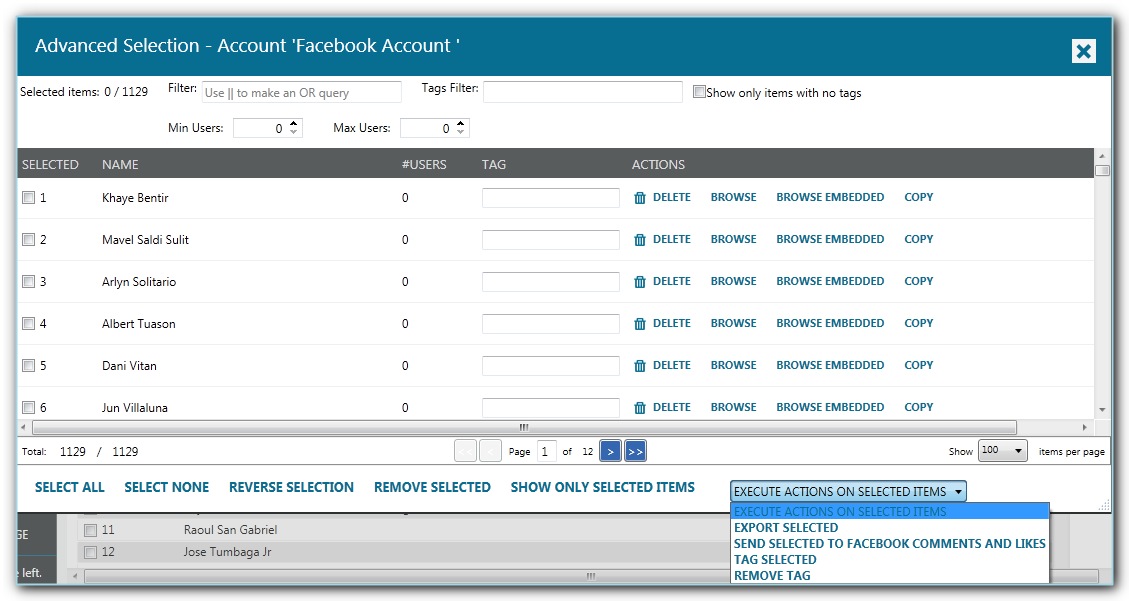1129x601 pixels.
Task: Click the trash icon for Mavel Saldi Sulit
Action: click(639, 240)
